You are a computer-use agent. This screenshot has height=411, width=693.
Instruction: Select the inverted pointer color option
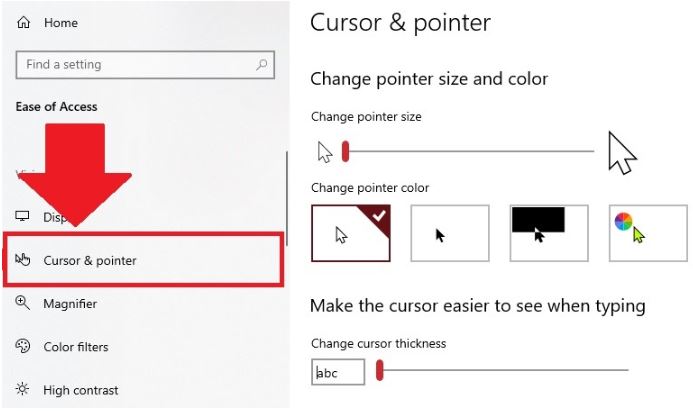coord(548,233)
